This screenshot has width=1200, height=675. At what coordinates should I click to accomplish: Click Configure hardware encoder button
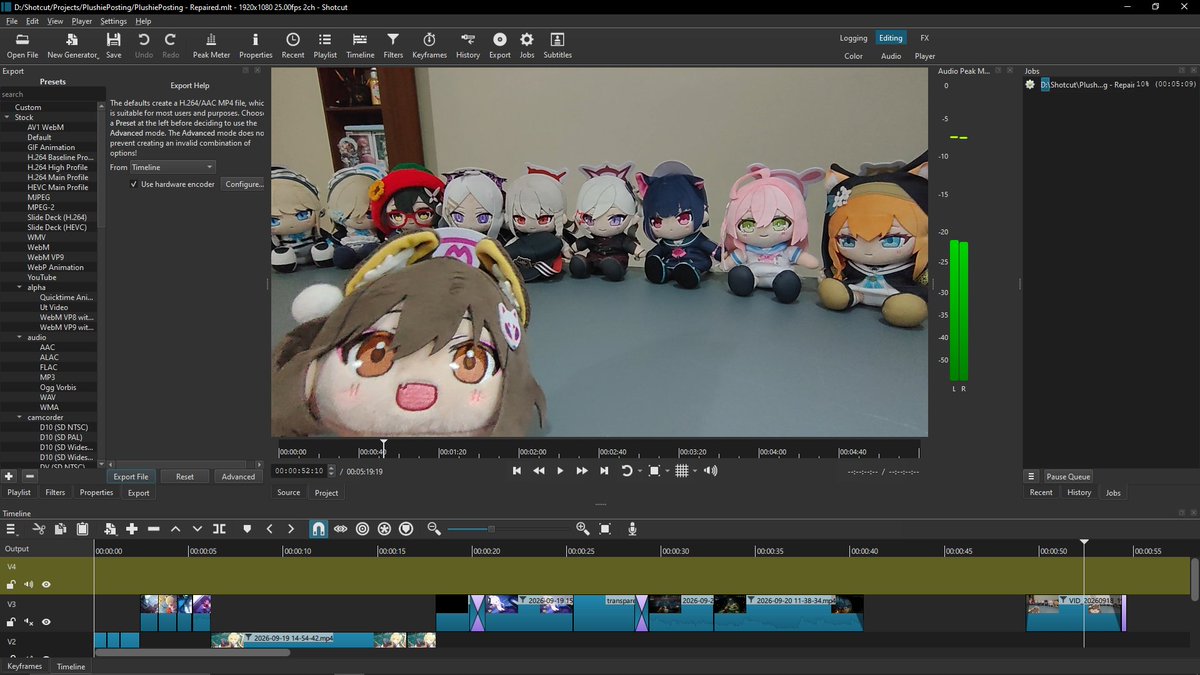[x=244, y=184]
